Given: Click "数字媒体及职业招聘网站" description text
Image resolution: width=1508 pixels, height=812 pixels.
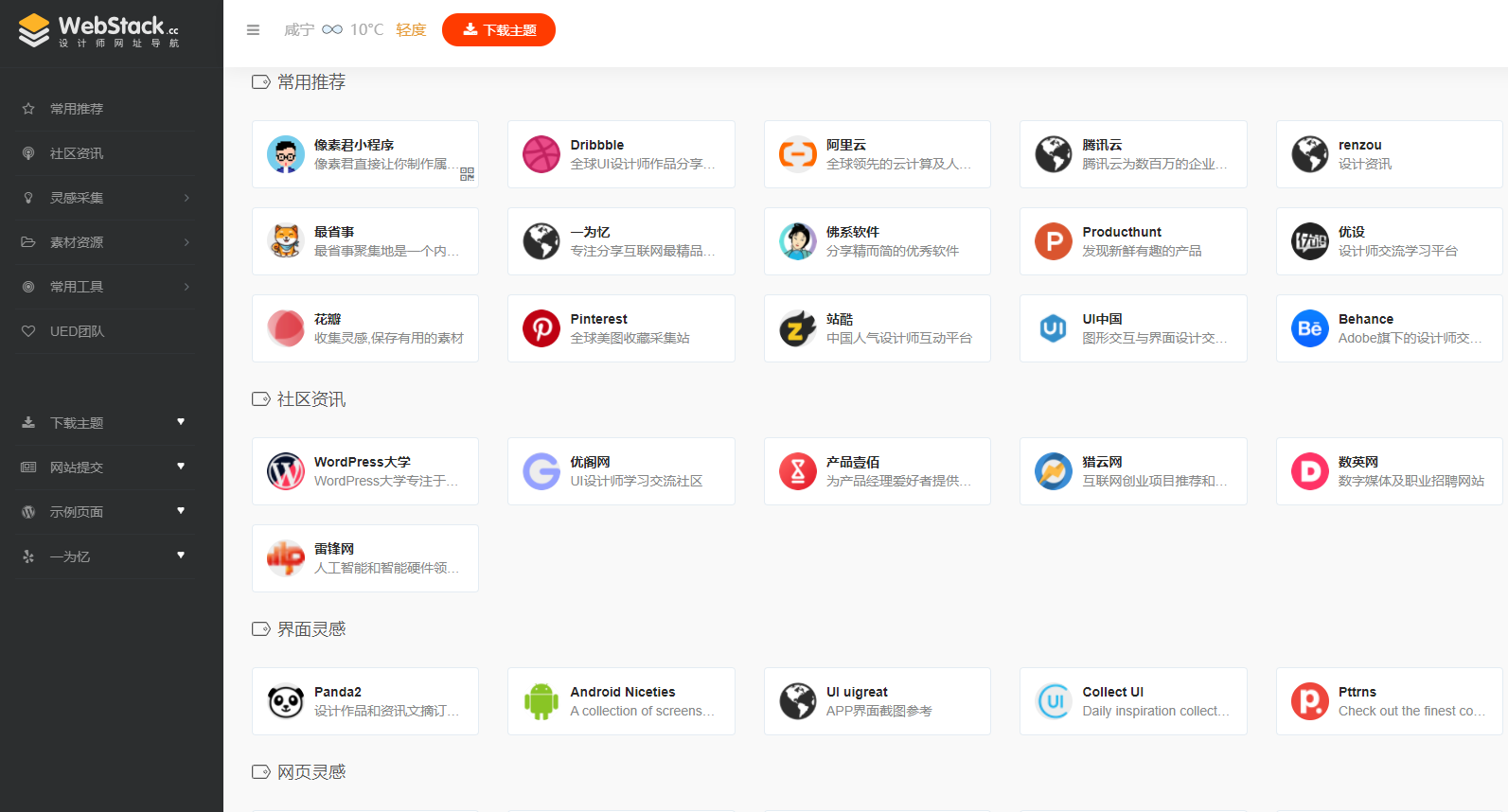Looking at the screenshot, I should click(1411, 481).
